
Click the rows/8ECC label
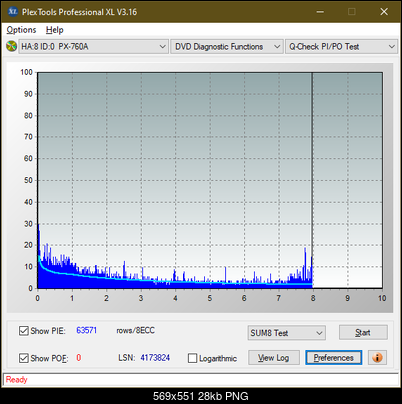[x=135, y=330]
